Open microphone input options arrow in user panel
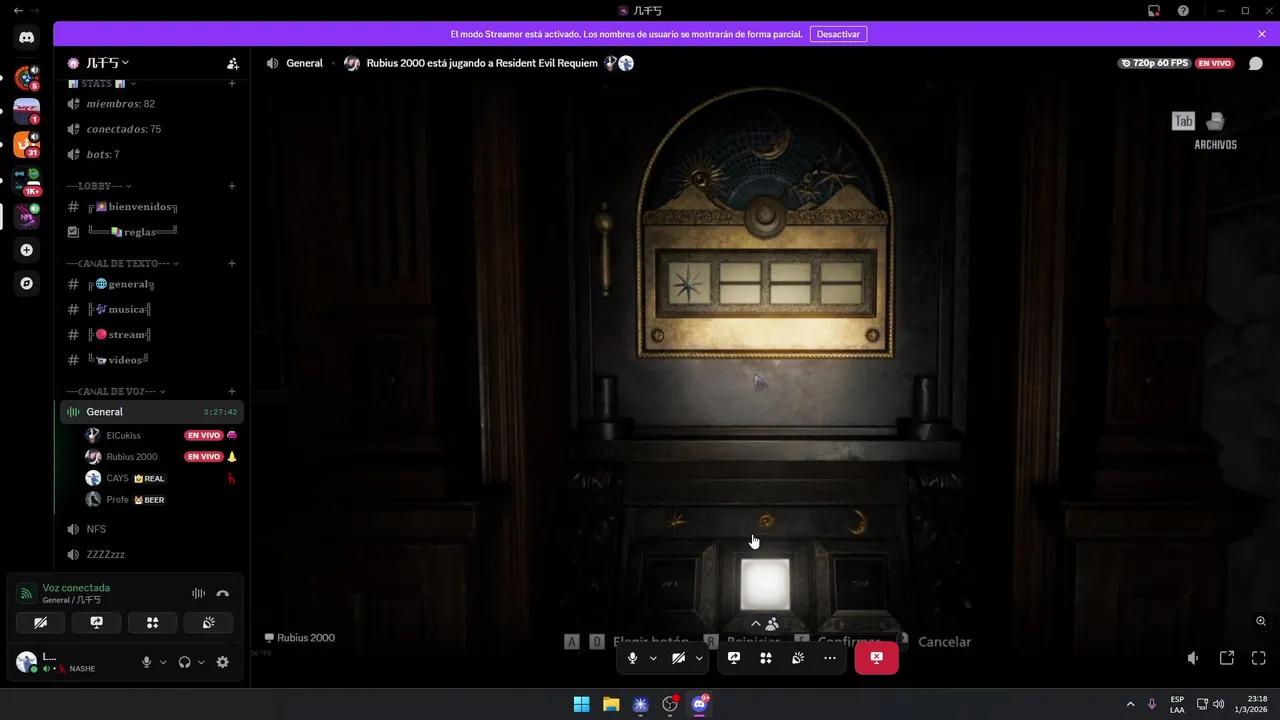The image size is (1280, 720). pos(163,662)
